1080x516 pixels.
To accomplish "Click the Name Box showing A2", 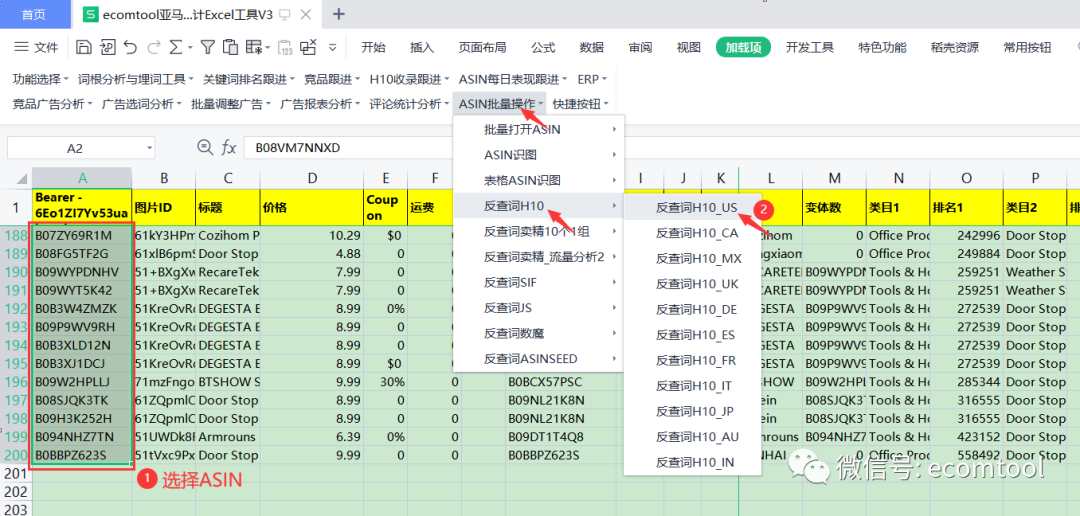I will click(81, 147).
